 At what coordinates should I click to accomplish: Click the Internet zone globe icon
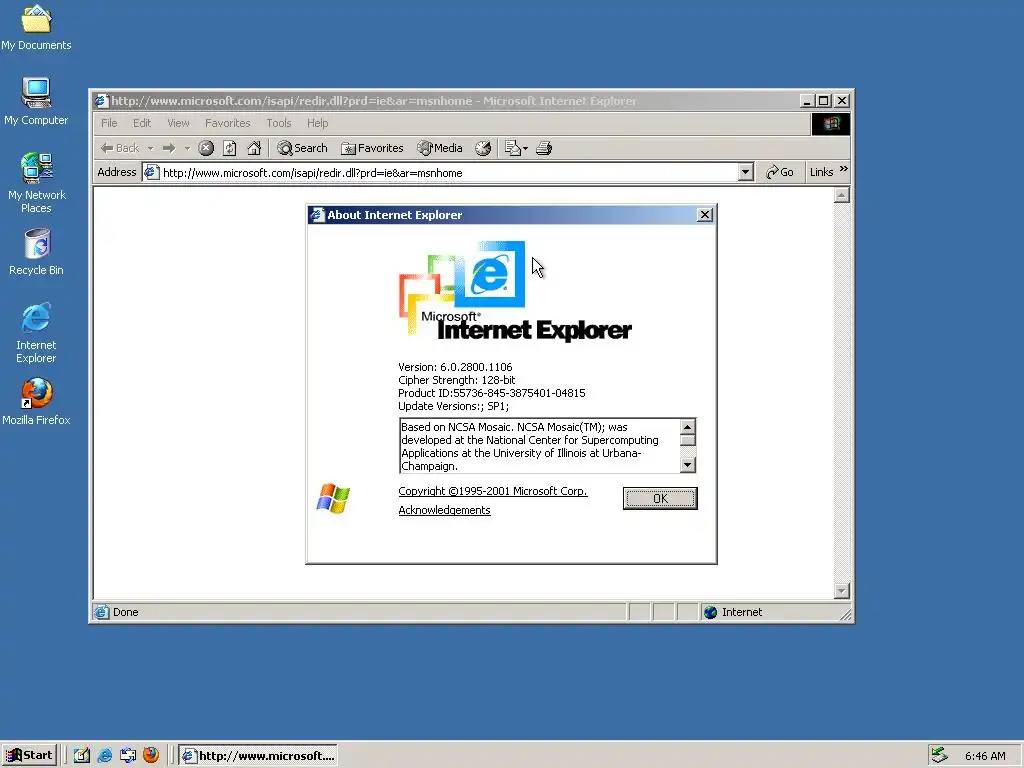click(710, 612)
